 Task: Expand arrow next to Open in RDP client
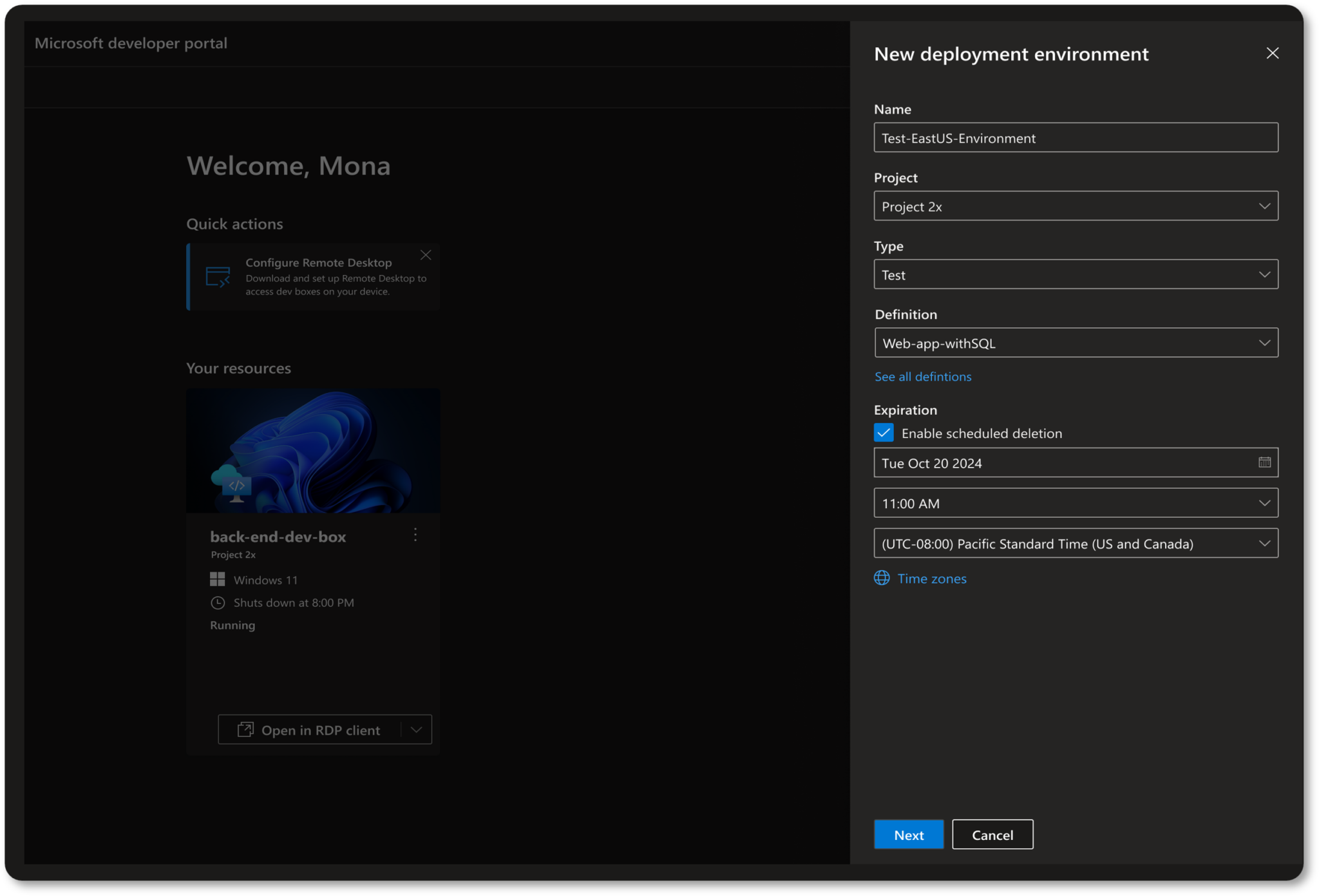[x=416, y=730]
